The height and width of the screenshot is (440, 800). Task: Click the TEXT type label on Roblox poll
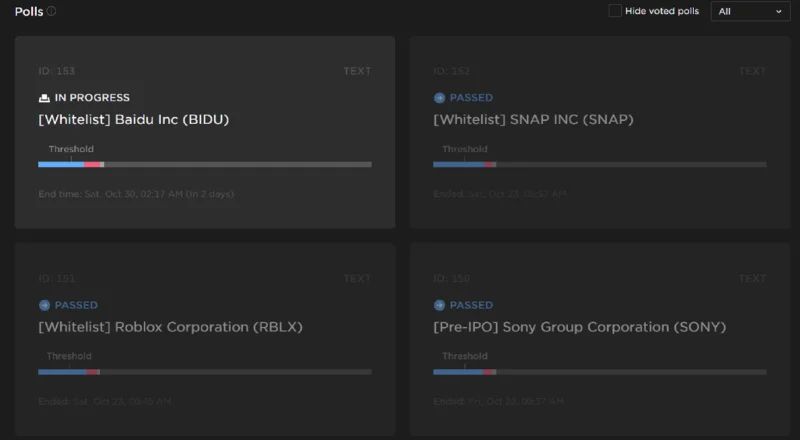click(x=357, y=278)
